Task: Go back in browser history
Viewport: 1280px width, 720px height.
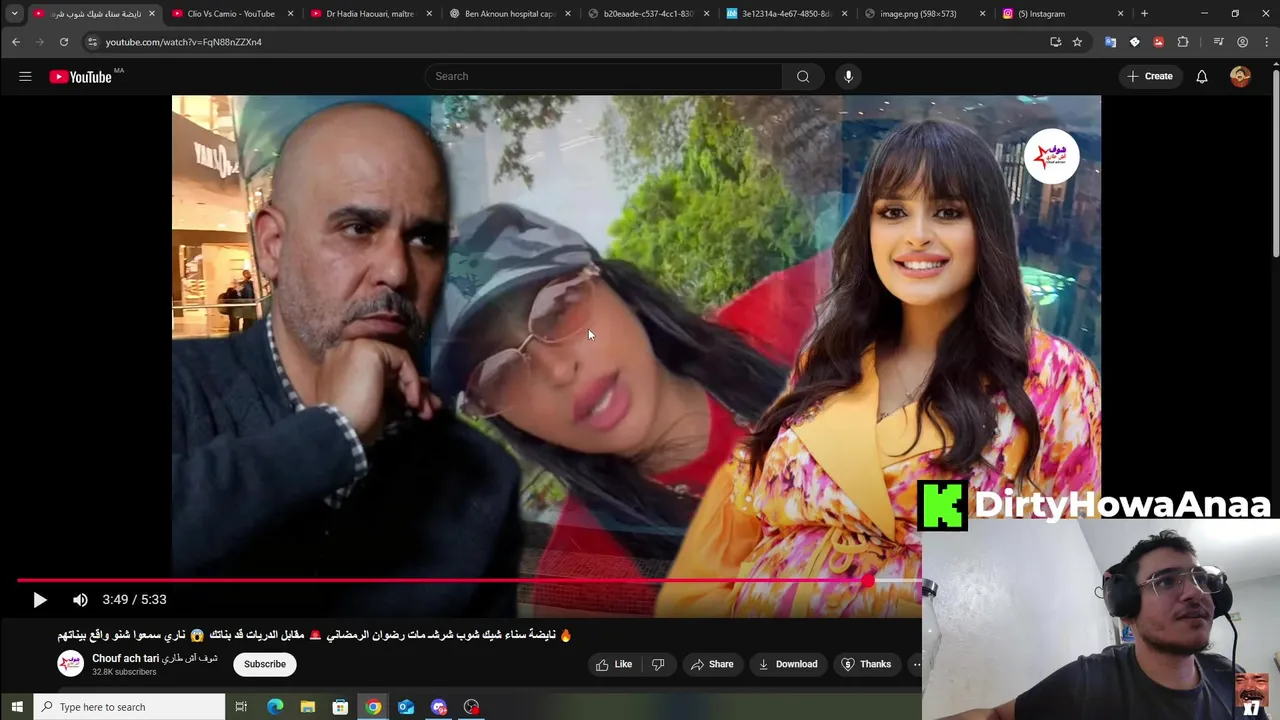Action: click(x=16, y=42)
